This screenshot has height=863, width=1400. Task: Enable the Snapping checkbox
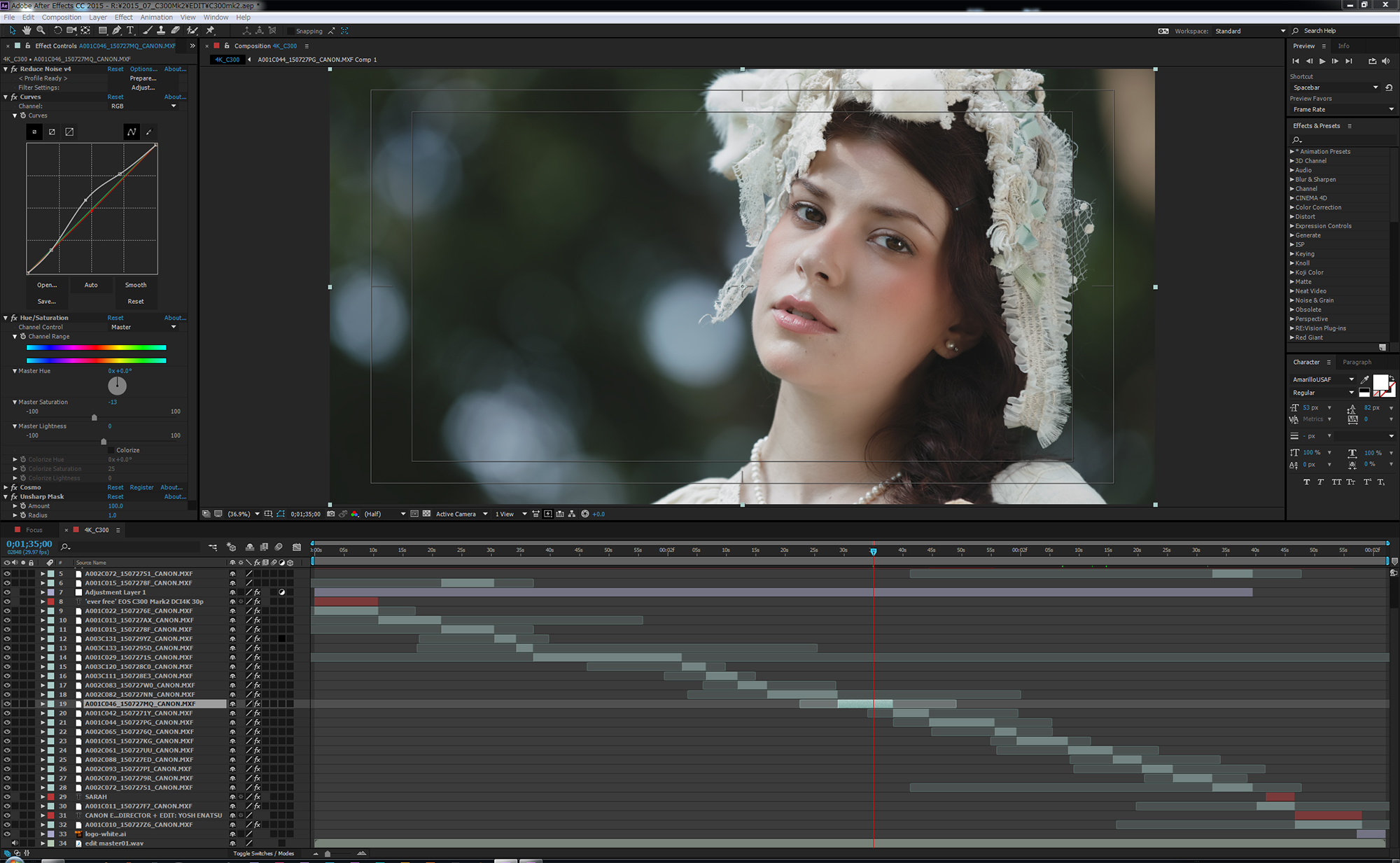coord(290,31)
